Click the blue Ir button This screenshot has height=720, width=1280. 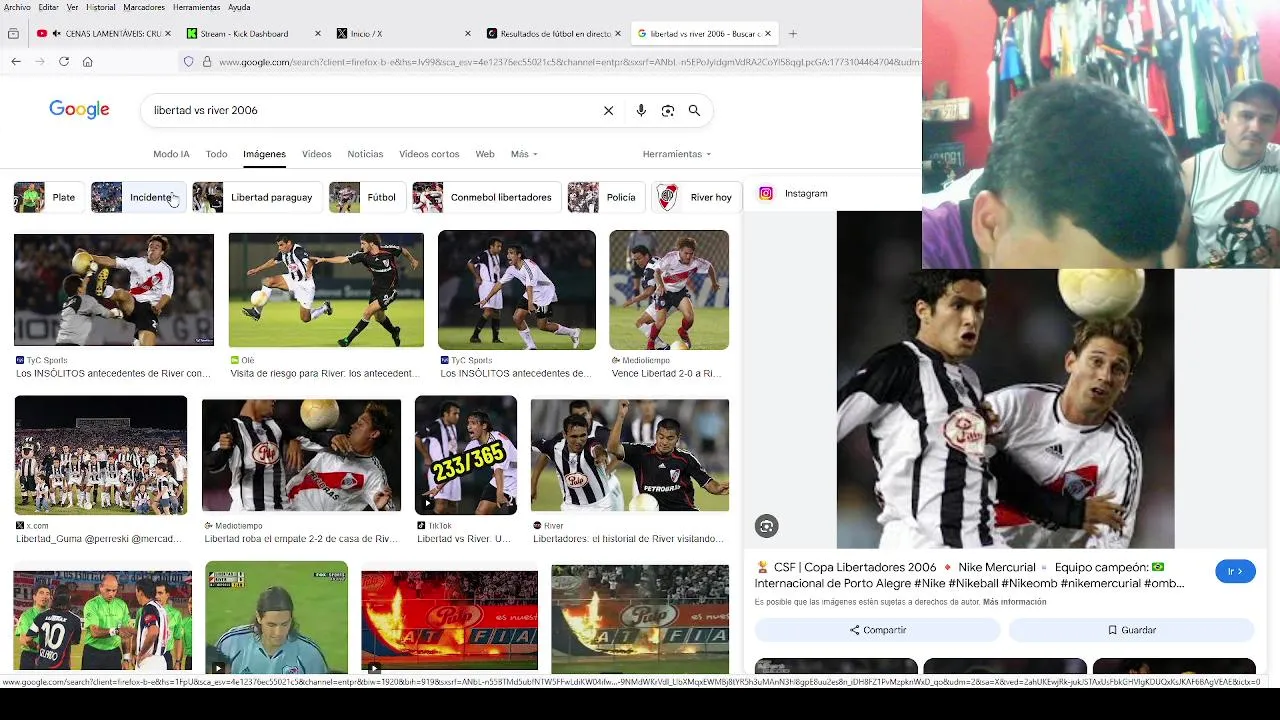(1235, 572)
